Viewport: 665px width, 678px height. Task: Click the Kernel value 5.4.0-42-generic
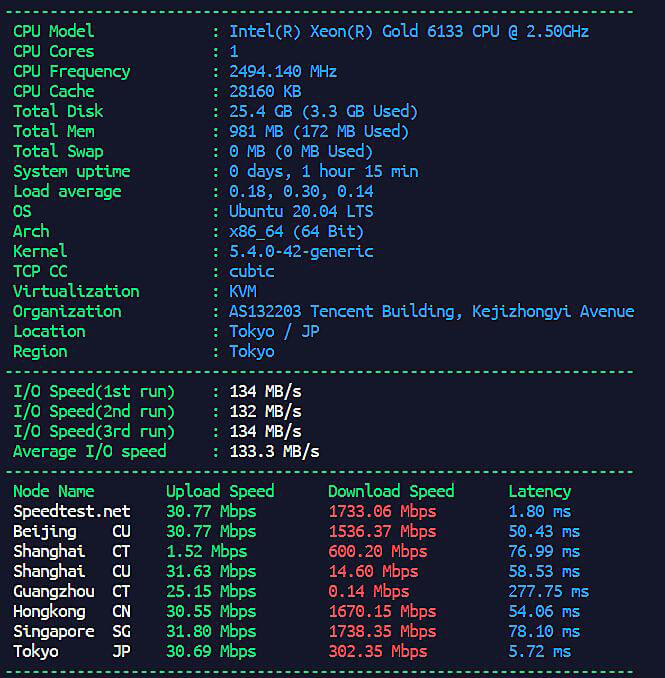click(301, 251)
